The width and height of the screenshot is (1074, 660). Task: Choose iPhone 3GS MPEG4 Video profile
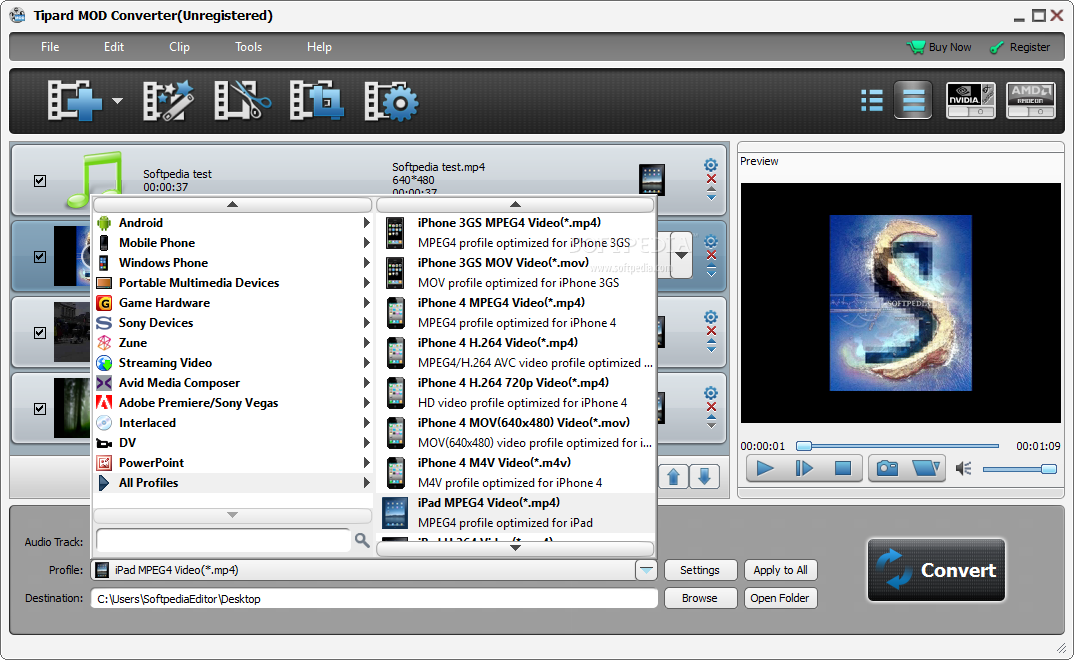516,233
